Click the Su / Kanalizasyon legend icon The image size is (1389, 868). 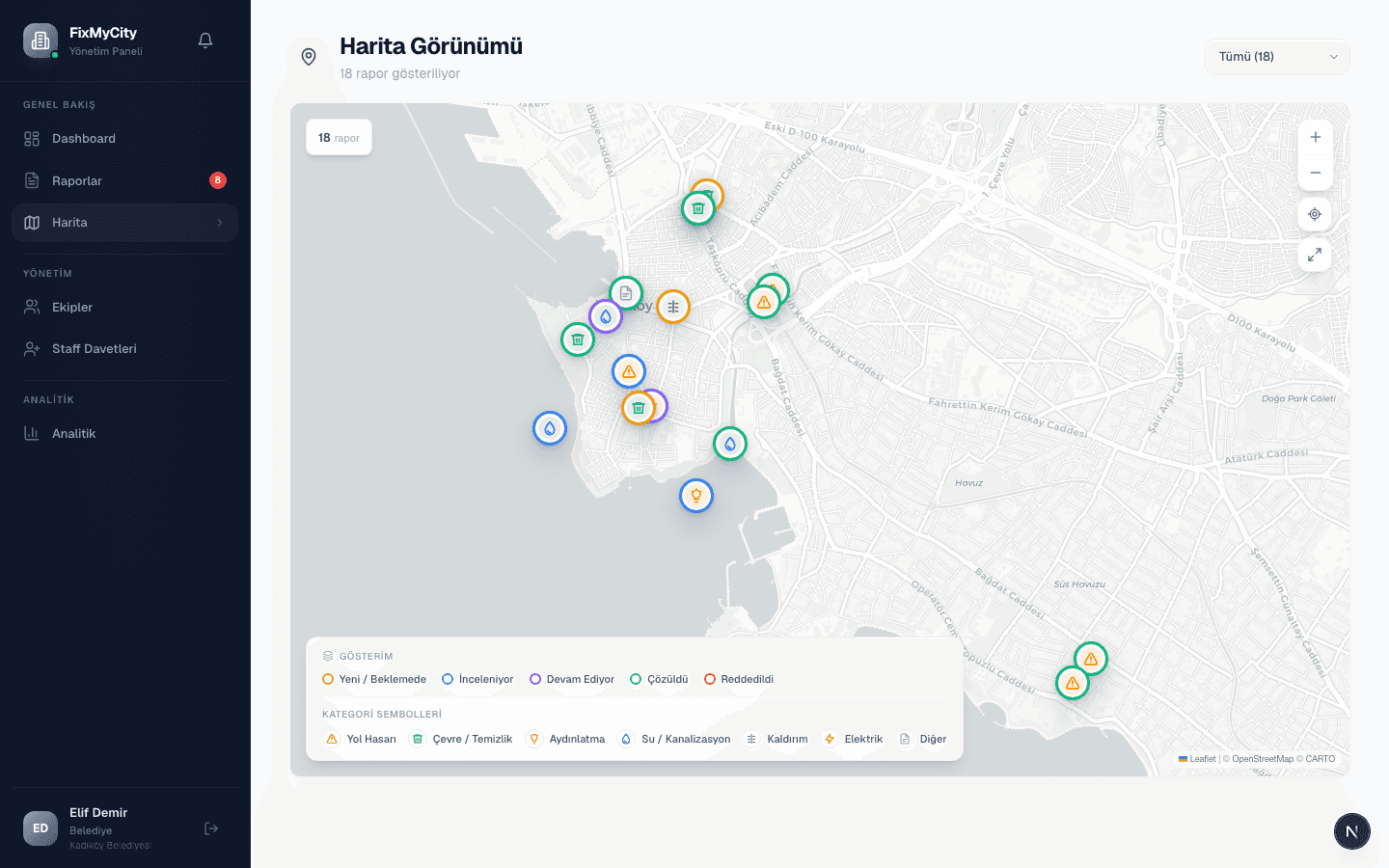coord(626,739)
